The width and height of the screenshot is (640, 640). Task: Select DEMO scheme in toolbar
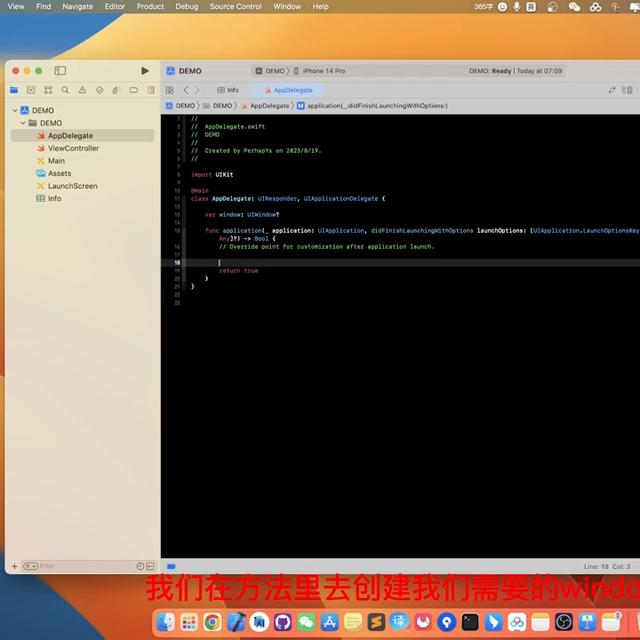point(270,71)
